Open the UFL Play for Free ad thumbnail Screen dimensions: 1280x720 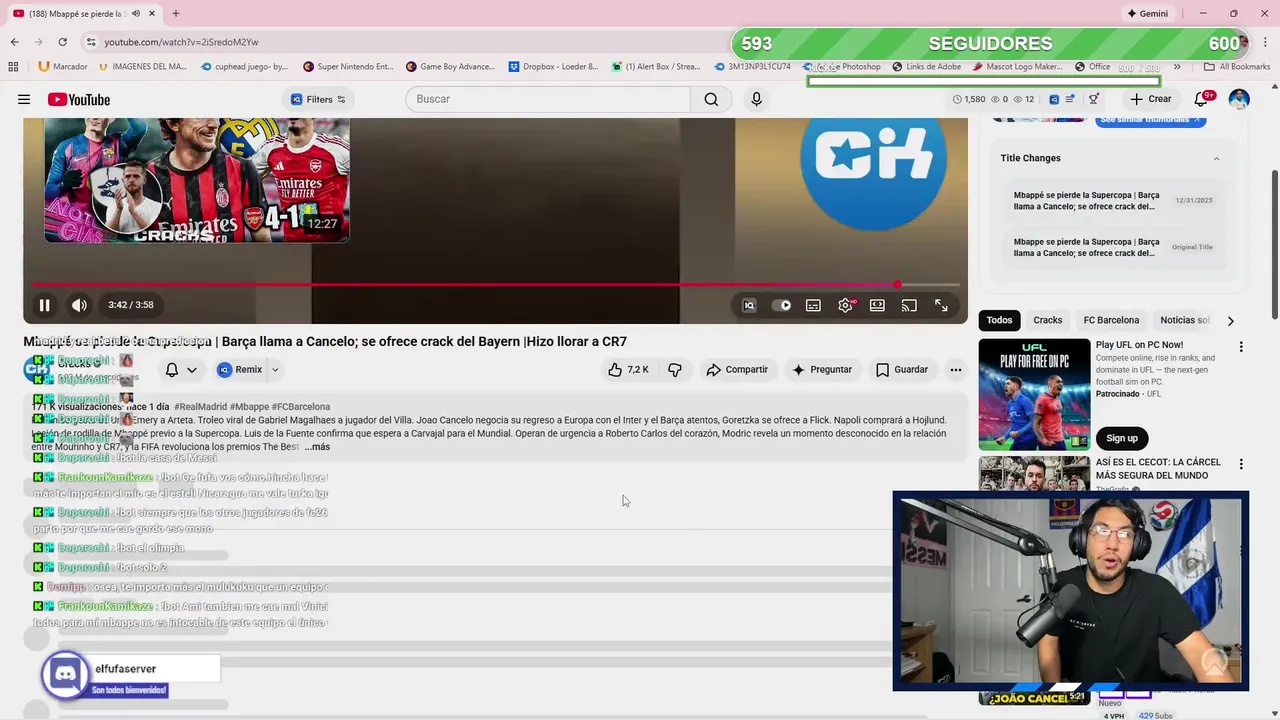pos(1034,395)
